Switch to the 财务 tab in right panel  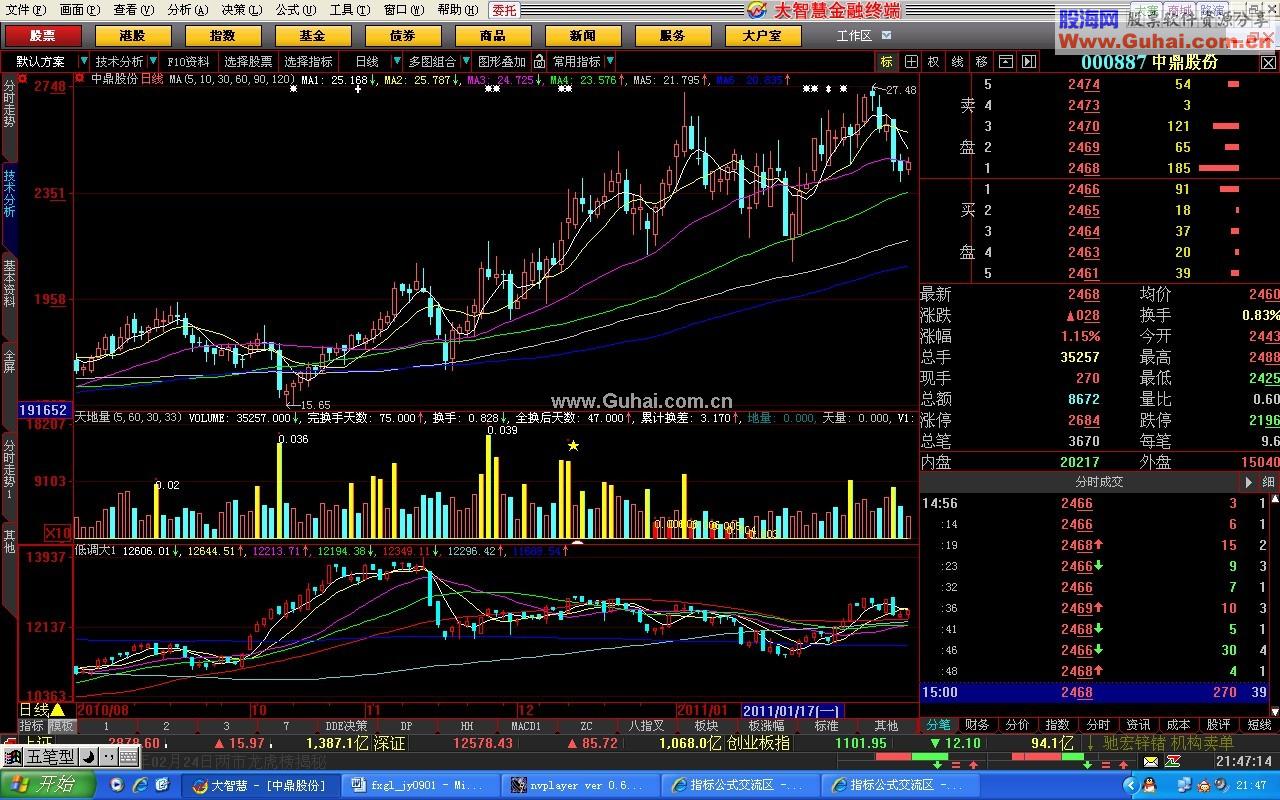(977, 725)
